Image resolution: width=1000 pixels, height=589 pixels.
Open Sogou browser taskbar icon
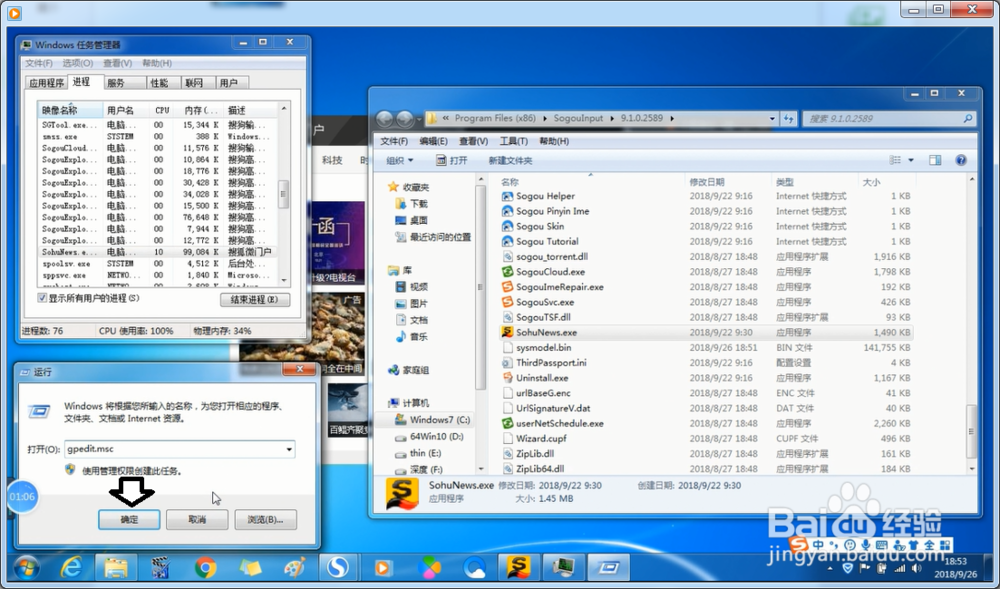point(337,567)
